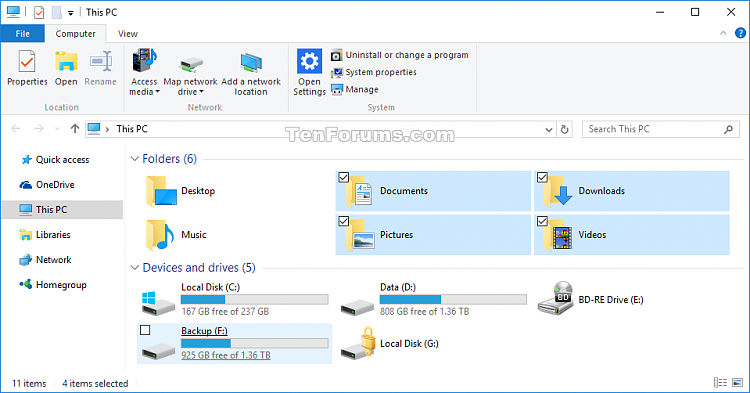Open the recent locations dropdown arrow
Viewport: 750px width, 393px height.
pos(57,129)
